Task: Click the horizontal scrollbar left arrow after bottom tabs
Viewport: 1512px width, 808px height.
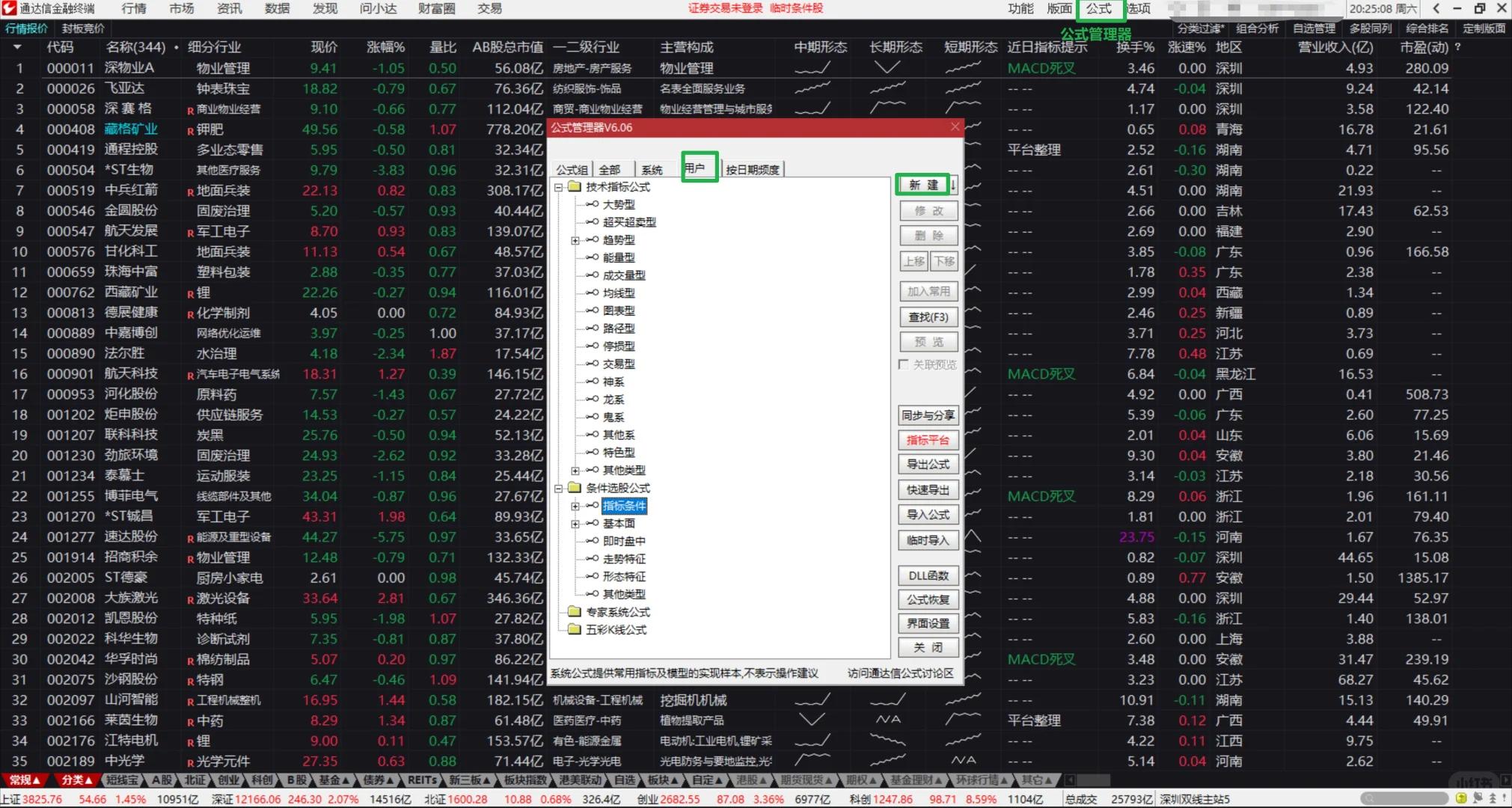Action: click(1070, 780)
